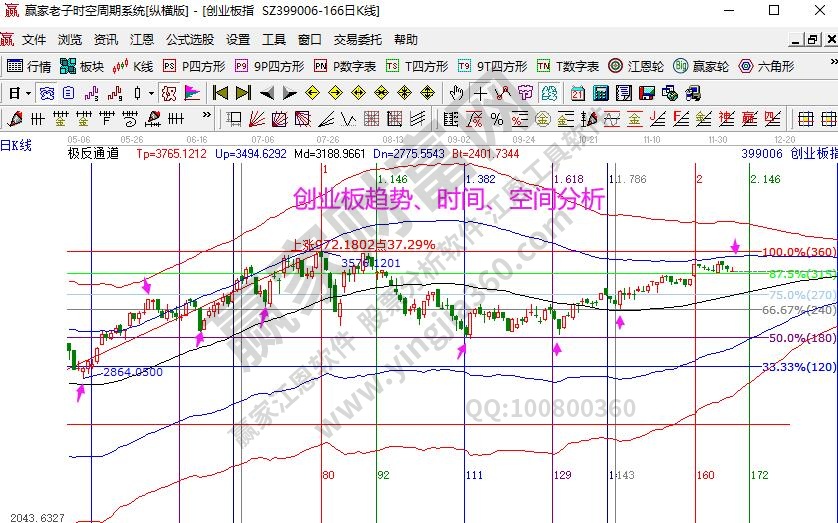Toggle the flag marker display button
This screenshot has width=838, height=523.
click(x=192, y=93)
